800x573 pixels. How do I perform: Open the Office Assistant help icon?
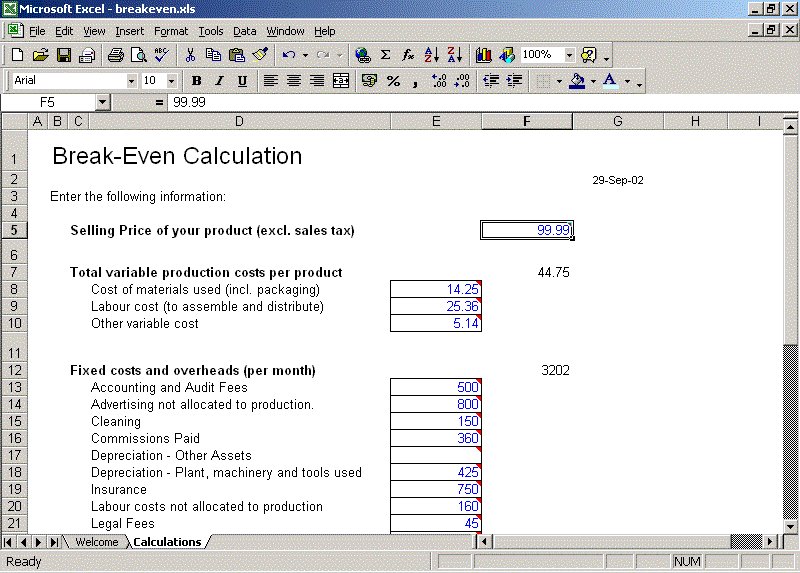point(588,55)
